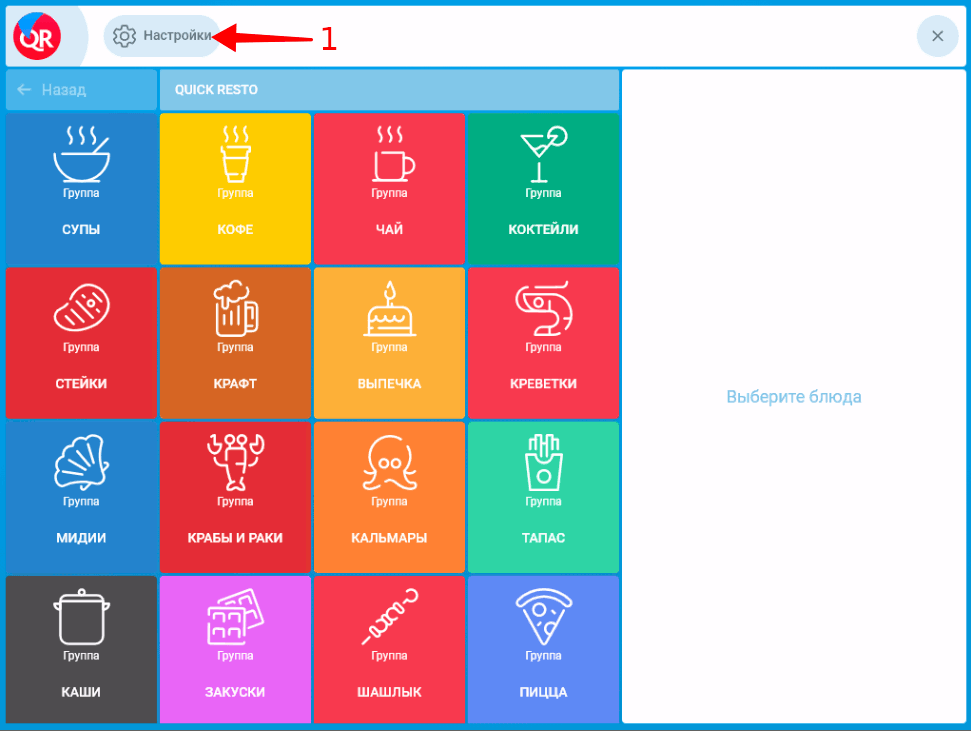The width and height of the screenshot is (971, 731).
Task: Open the Стейки steak group tile
Action: click(x=81, y=343)
